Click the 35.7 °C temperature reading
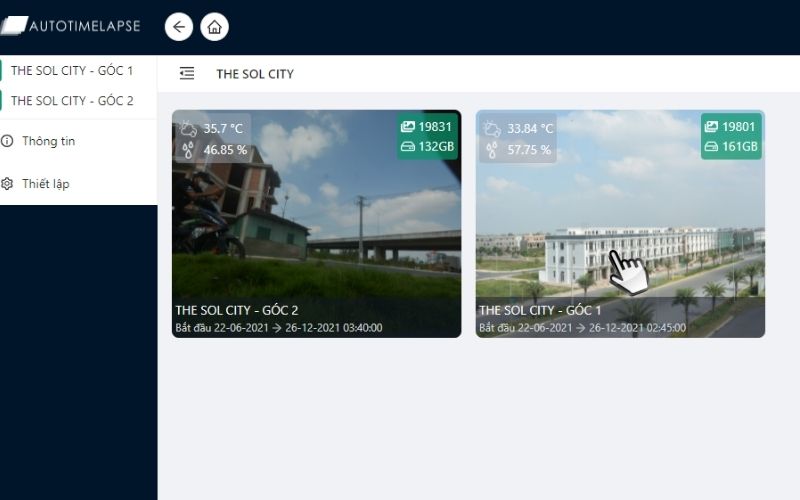800x500 pixels. (223, 129)
